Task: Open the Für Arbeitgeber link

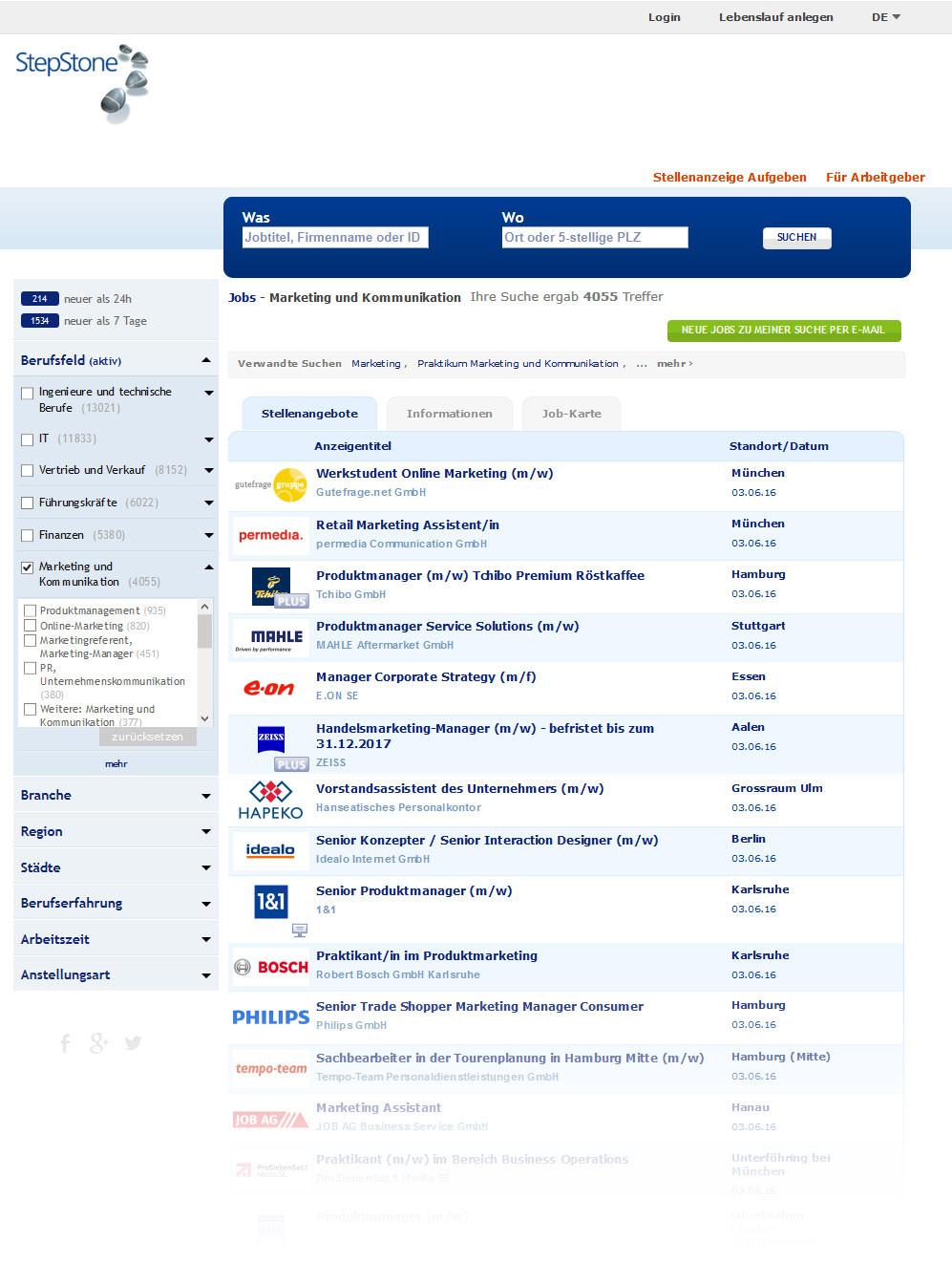Action: click(876, 177)
